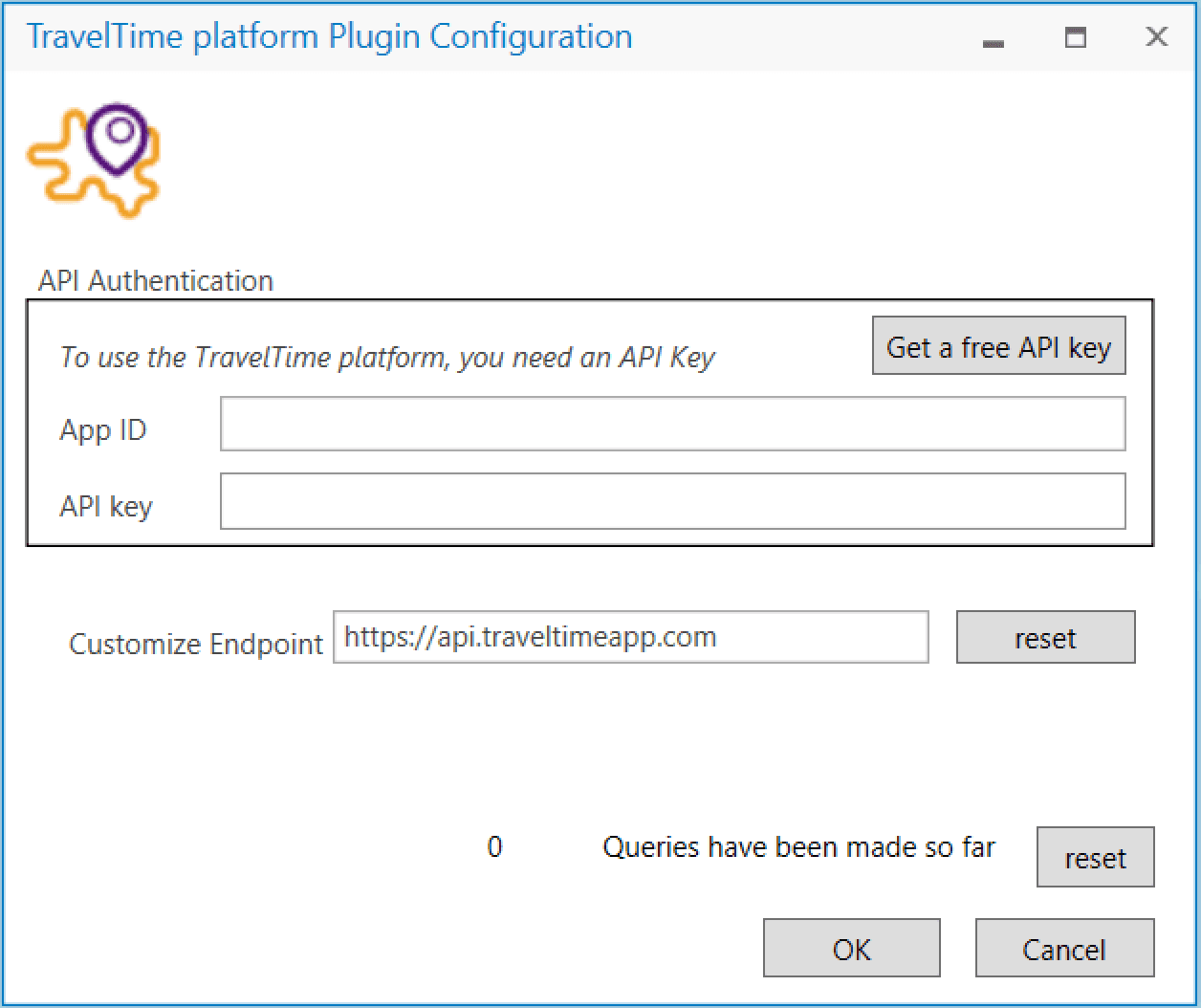Viewport: 1201px width, 1008px height.
Task: Click Get a free API key
Action: point(998,346)
